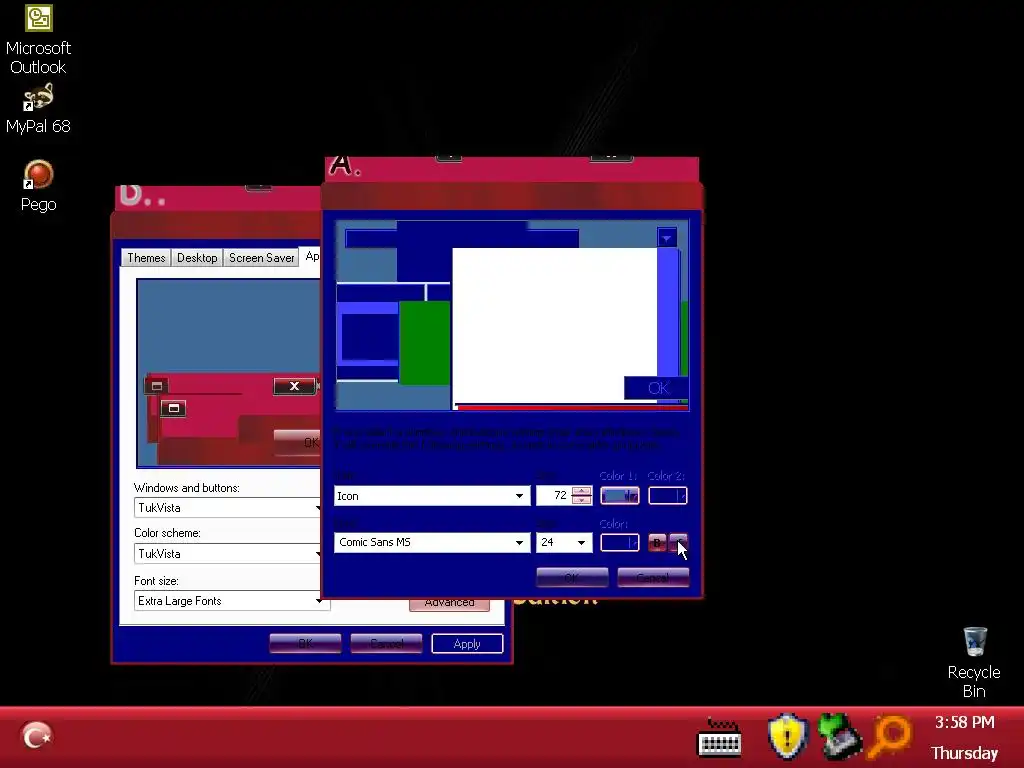The width and height of the screenshot is (1024, 768).
Task: Click the 3:58 PM taskbar clock
Action: click(965, 722)
